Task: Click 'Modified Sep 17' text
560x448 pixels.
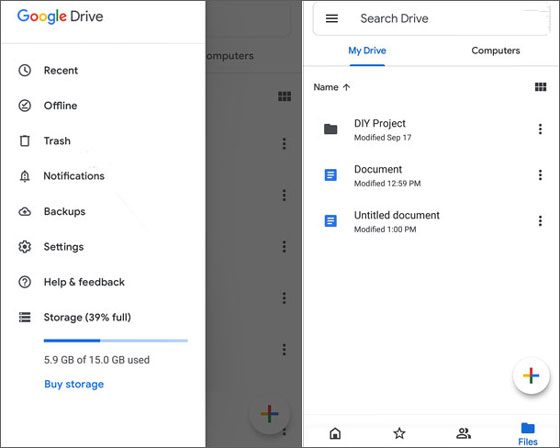Action: (382, 138)
